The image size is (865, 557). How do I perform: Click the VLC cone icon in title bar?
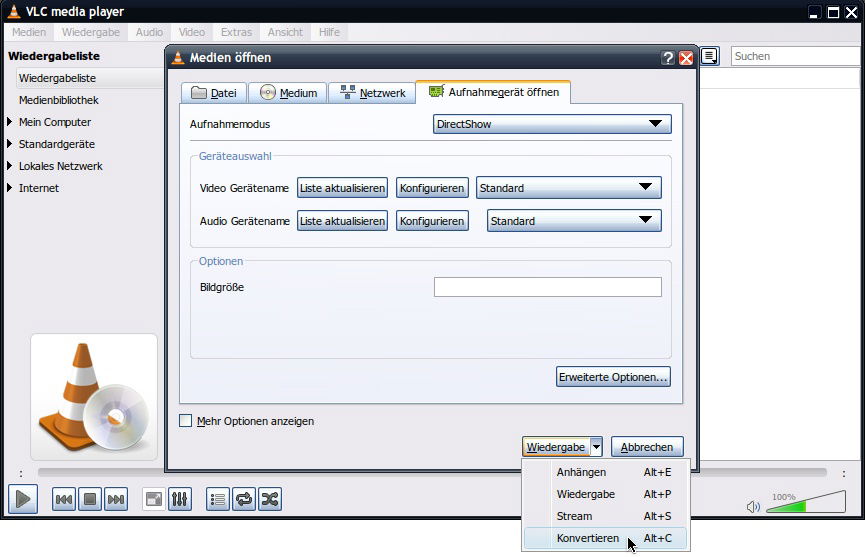14,11
